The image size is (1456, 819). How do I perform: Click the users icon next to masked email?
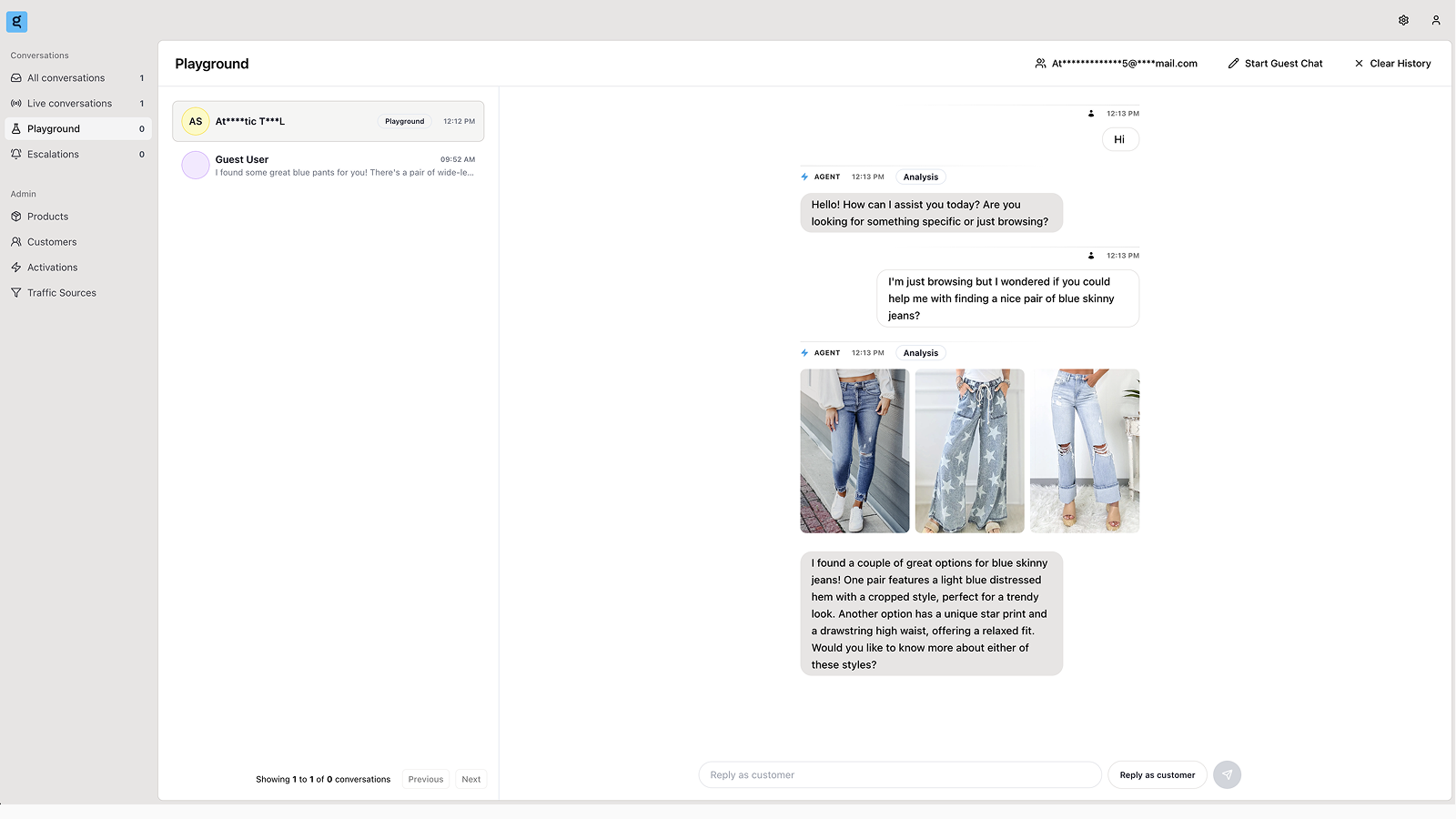click(1040, 64)
